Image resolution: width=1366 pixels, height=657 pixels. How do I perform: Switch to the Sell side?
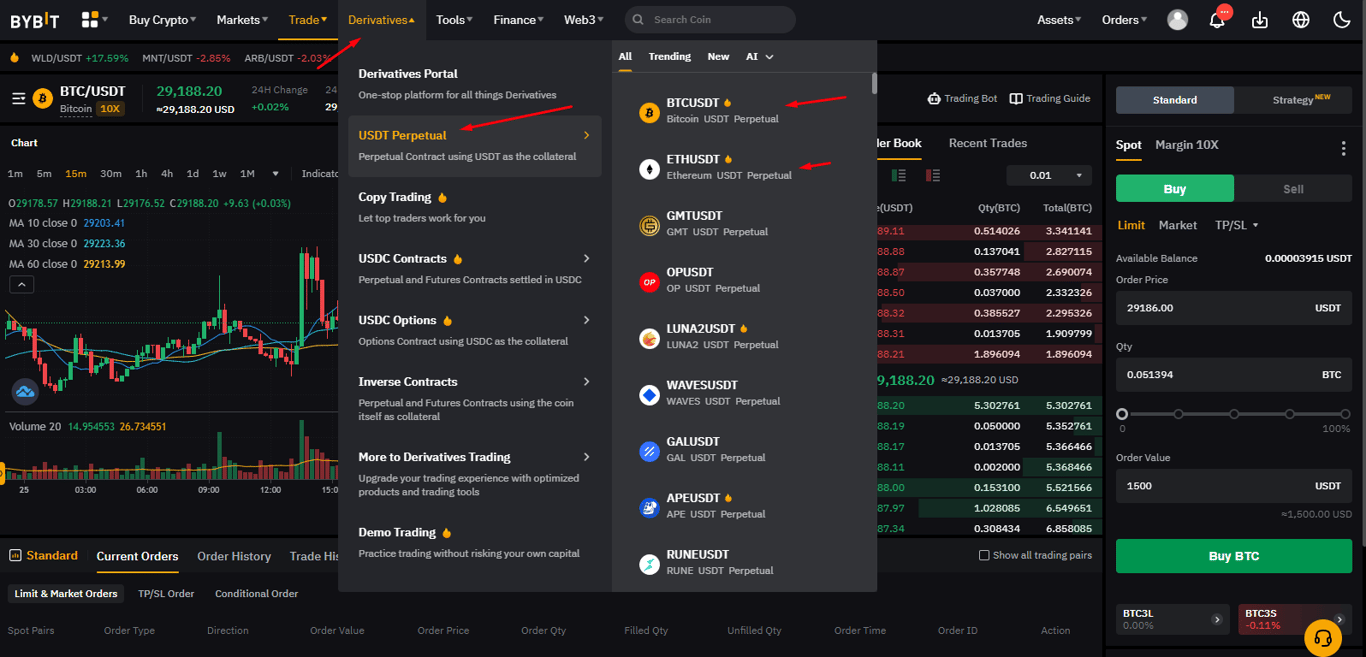pyautogui.click(x=1292, y=188)
